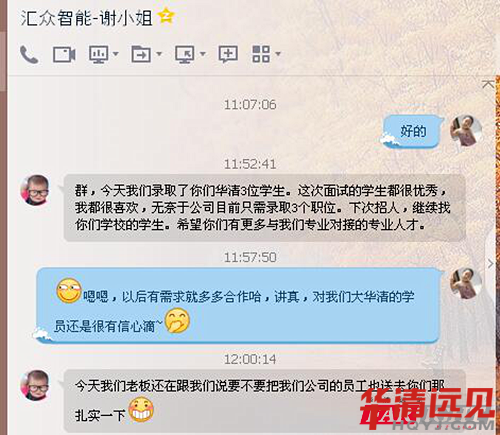The image size is (500, 435).
Task: Expand dropdown arrow next to apps grid
Action: [277, 54]
